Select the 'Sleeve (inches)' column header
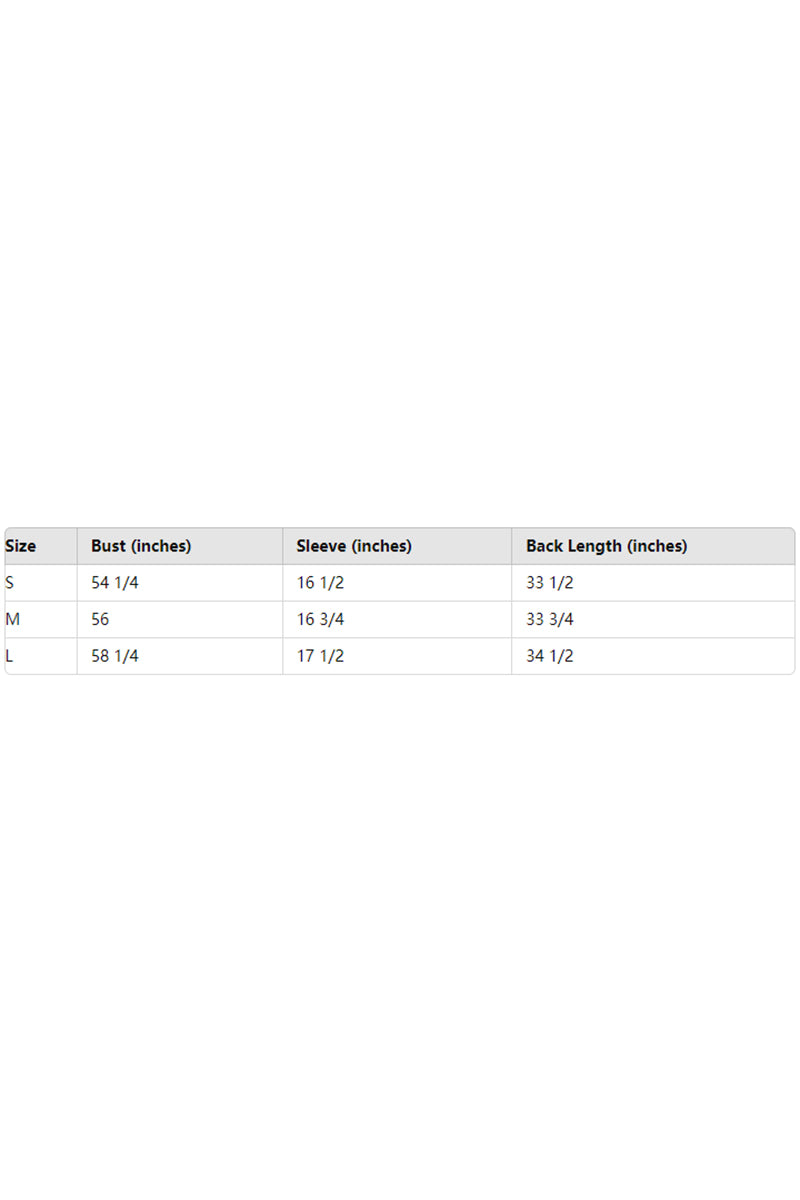Image resolution: width=800 pixels, height=1200 pixels. click(x=354, y=546)
